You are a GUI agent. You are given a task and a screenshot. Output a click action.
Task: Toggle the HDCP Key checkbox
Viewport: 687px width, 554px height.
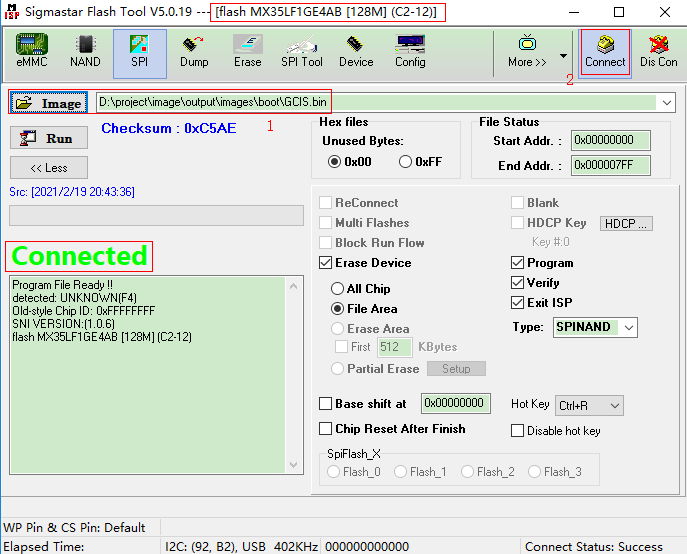click(517, 223)
